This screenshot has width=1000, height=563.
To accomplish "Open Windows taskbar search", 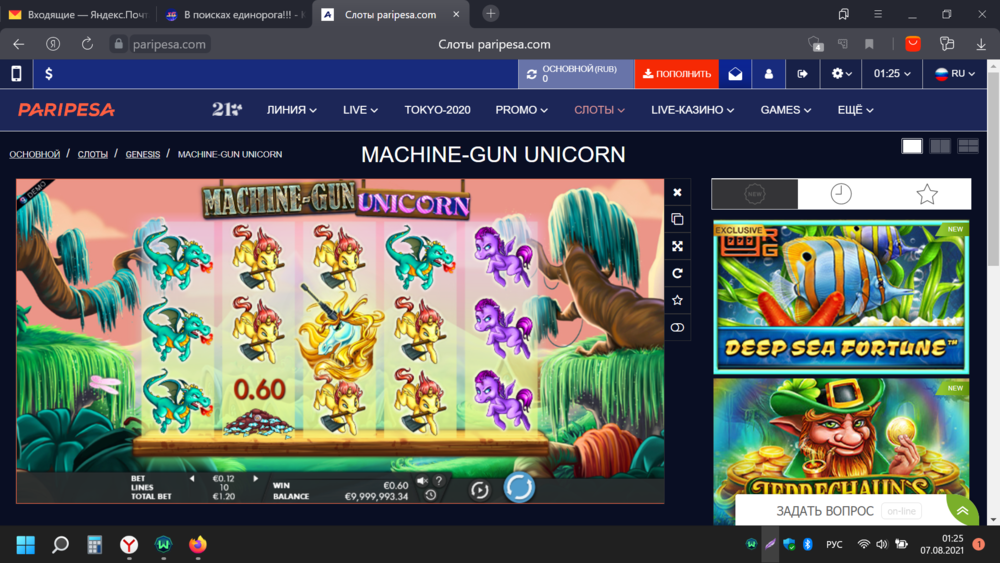I will (60, 545).
